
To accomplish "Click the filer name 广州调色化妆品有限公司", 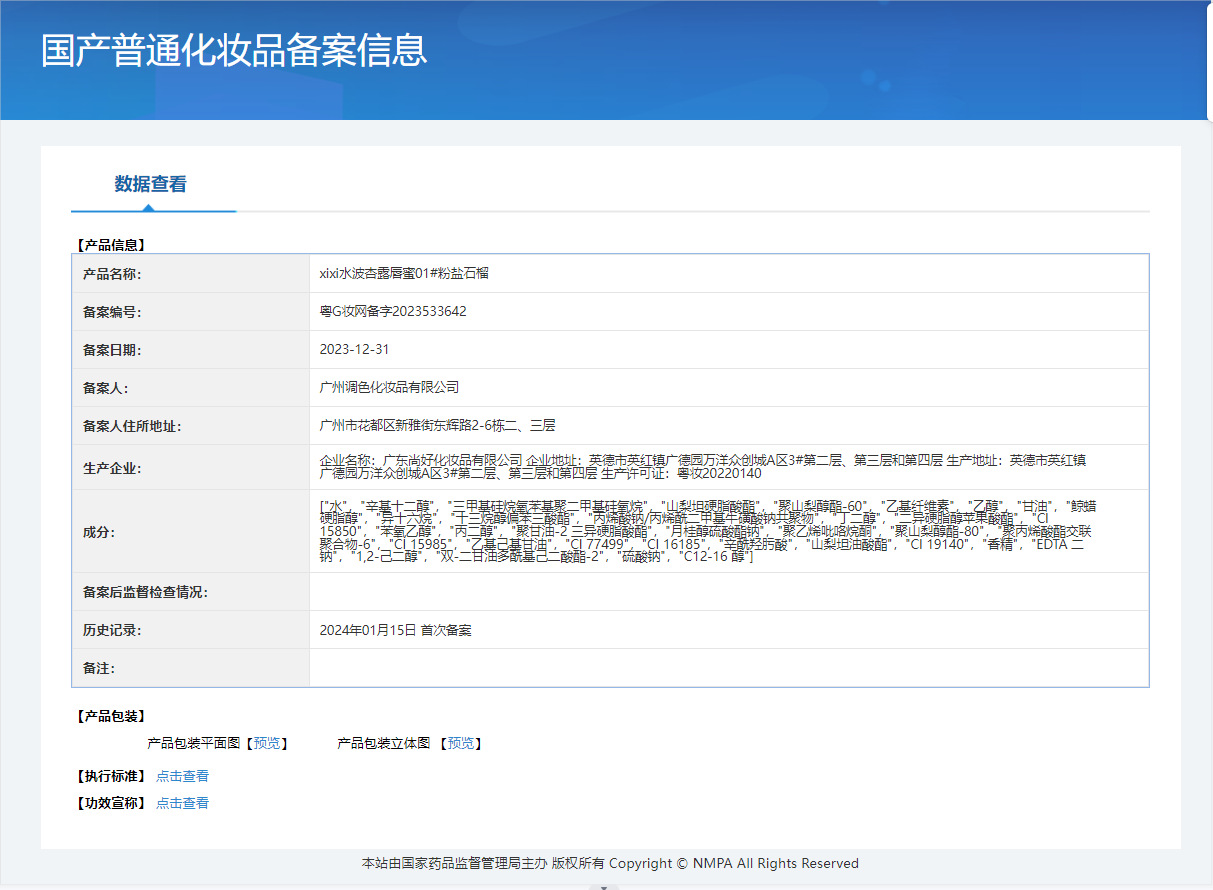I will point(388,387).
